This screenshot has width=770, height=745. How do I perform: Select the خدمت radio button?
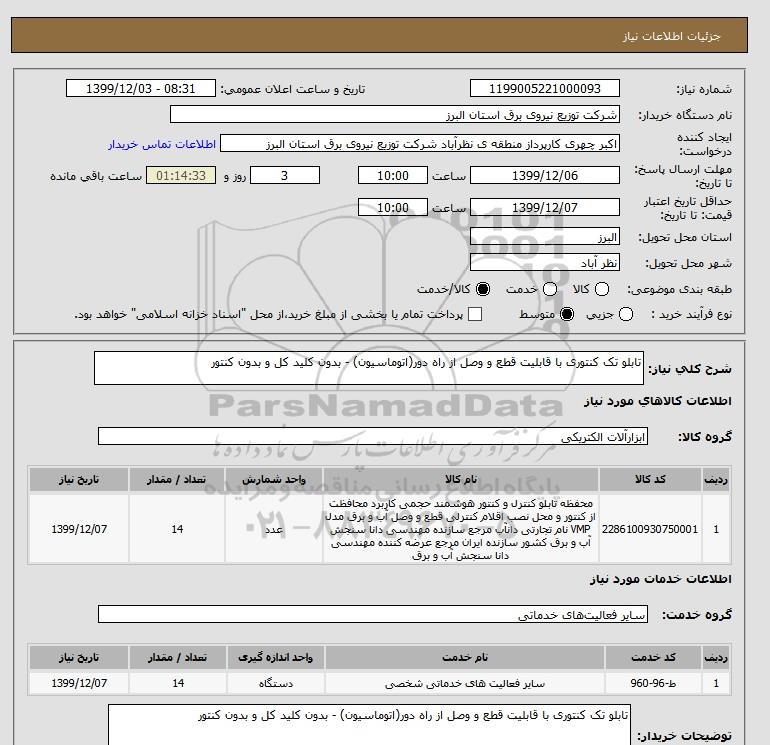tap(550, 289)
